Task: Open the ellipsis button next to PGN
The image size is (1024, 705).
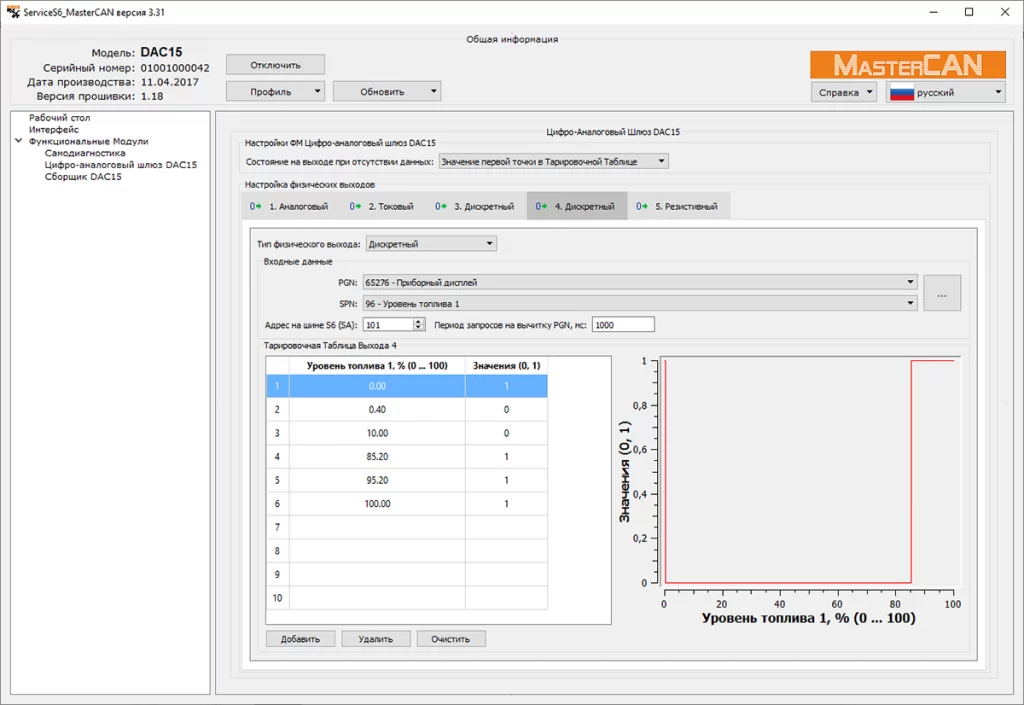Action: 941,293
